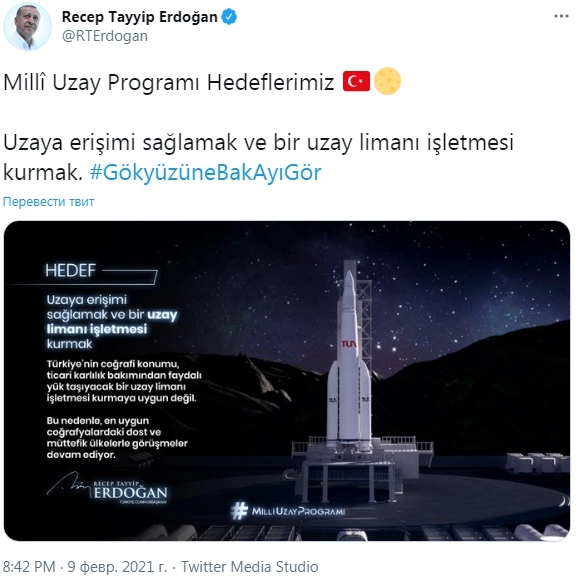Click the Turkish flag emoji

(356, 81)
